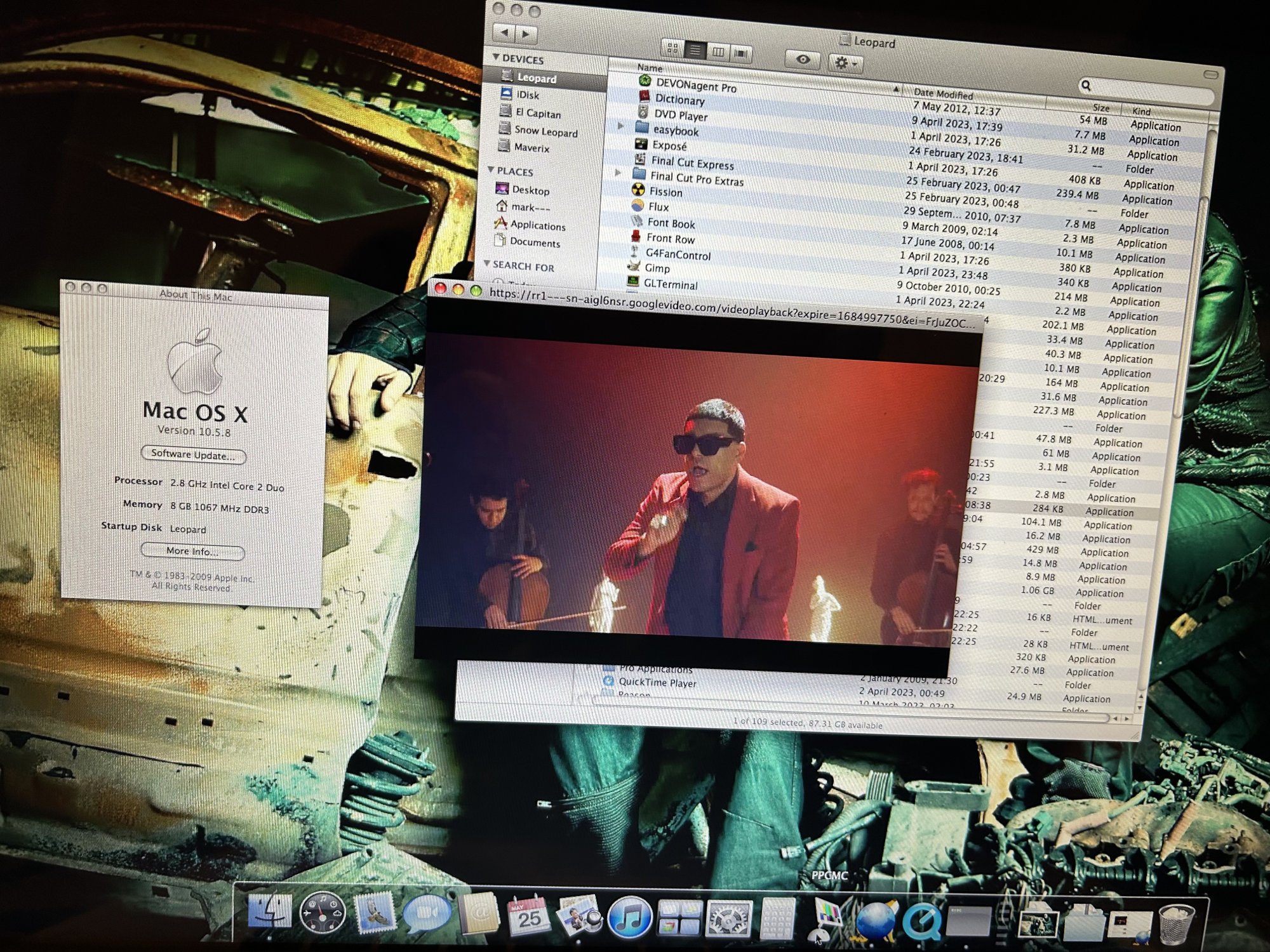The width and height of the screenshot is (1270, 952).
Task: Open iCal from the Dock
Action: point(527,916)
